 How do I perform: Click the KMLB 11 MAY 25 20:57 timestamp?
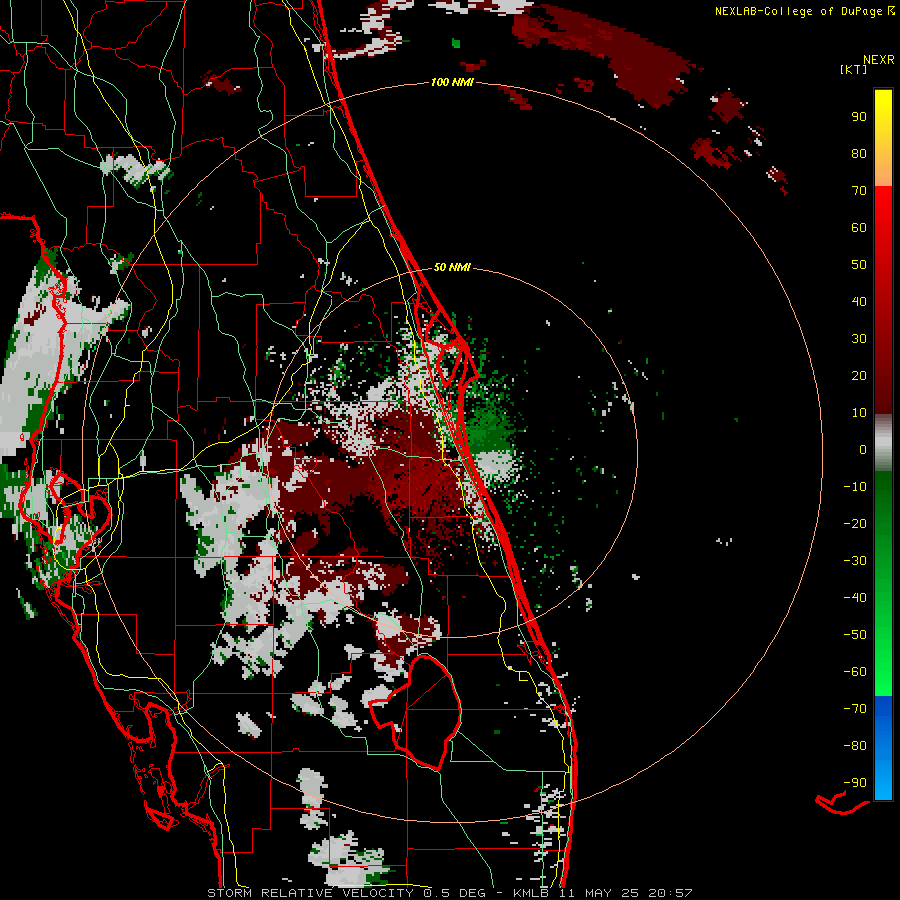point(604,893)
